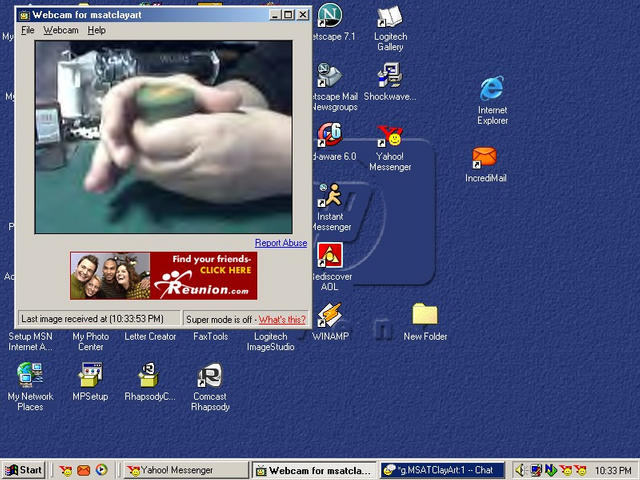Viewport: 640px width, 480px height.
Task: Click the Reunion.com advertisement banner
Action: 164,276
